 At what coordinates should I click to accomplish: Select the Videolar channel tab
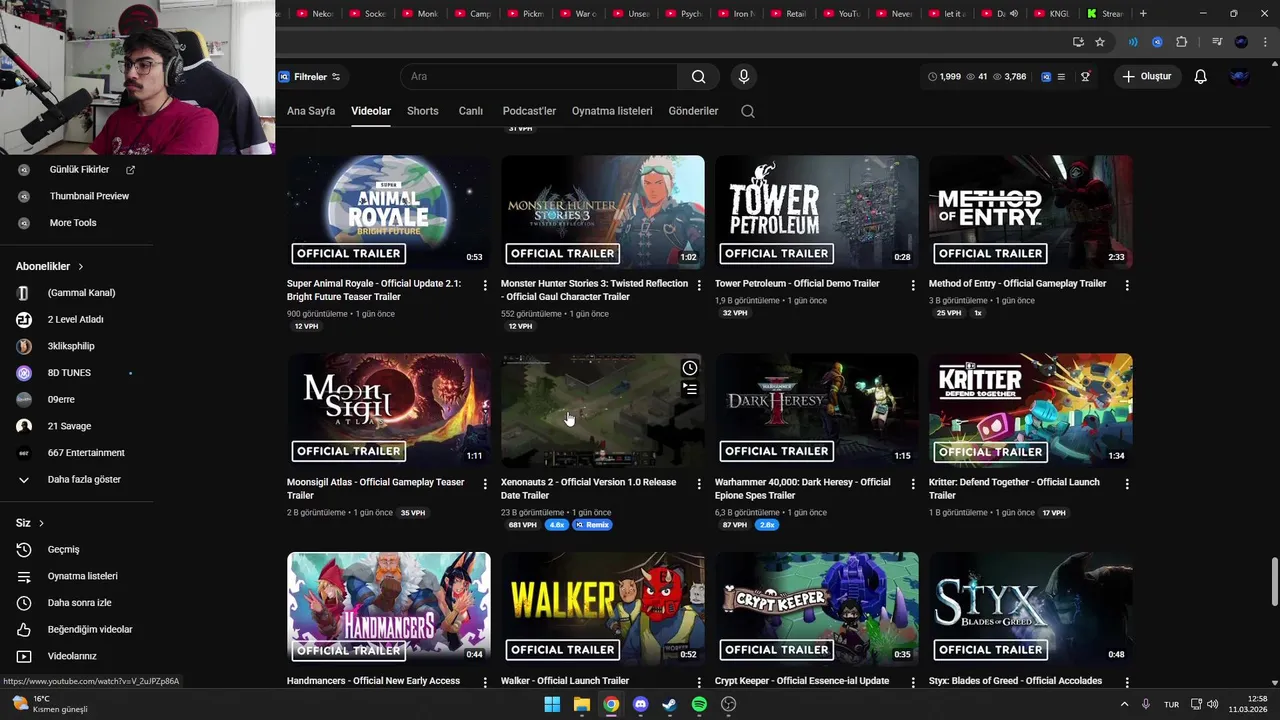click(x=371, y=111)
